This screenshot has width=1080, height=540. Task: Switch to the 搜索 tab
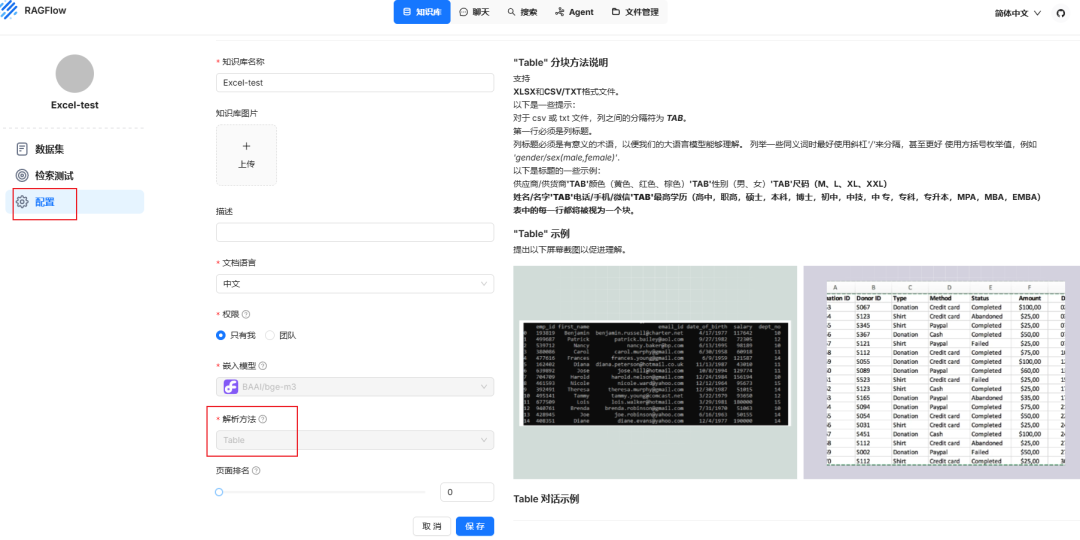(522, 12)
